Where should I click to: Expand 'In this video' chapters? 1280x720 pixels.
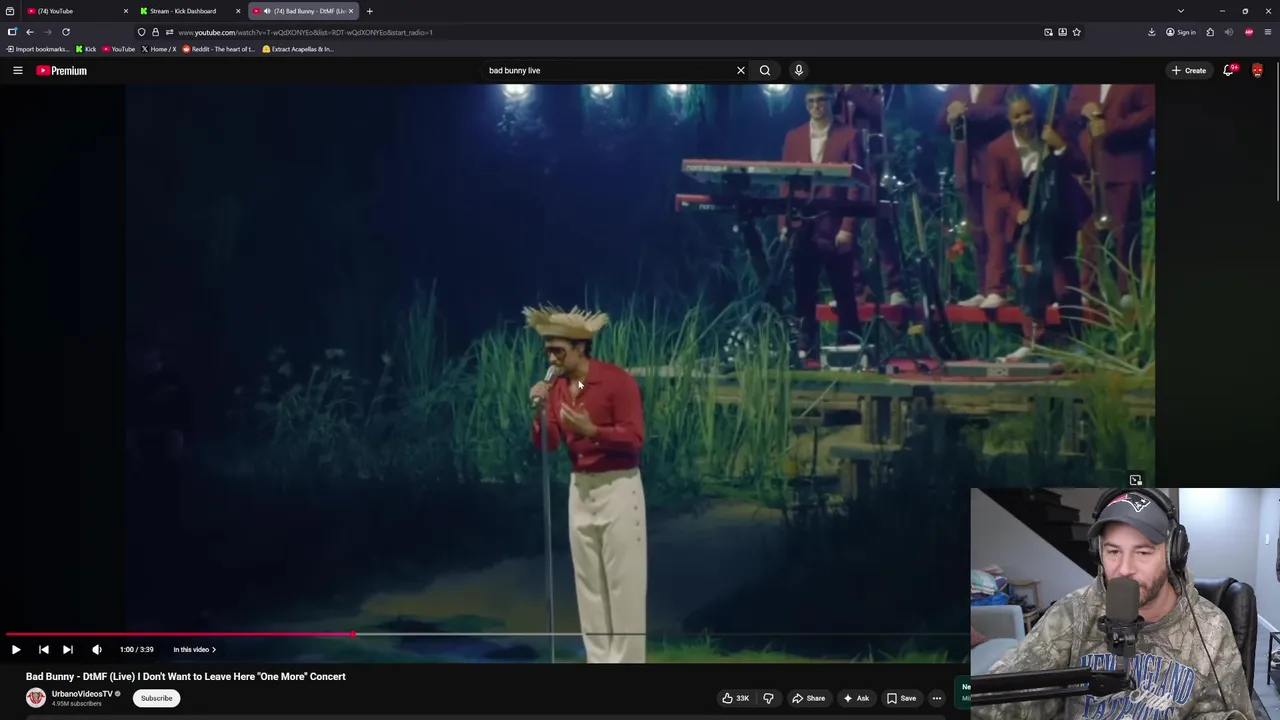[x=194, y=650]
